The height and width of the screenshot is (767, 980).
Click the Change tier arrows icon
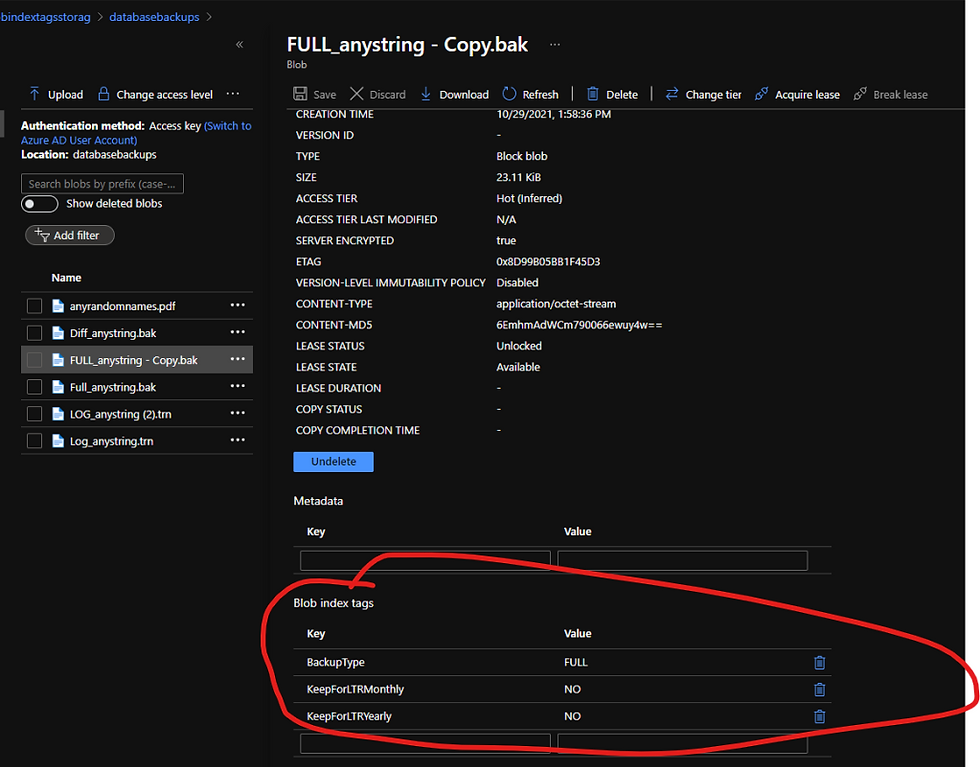tap(672, 94)
